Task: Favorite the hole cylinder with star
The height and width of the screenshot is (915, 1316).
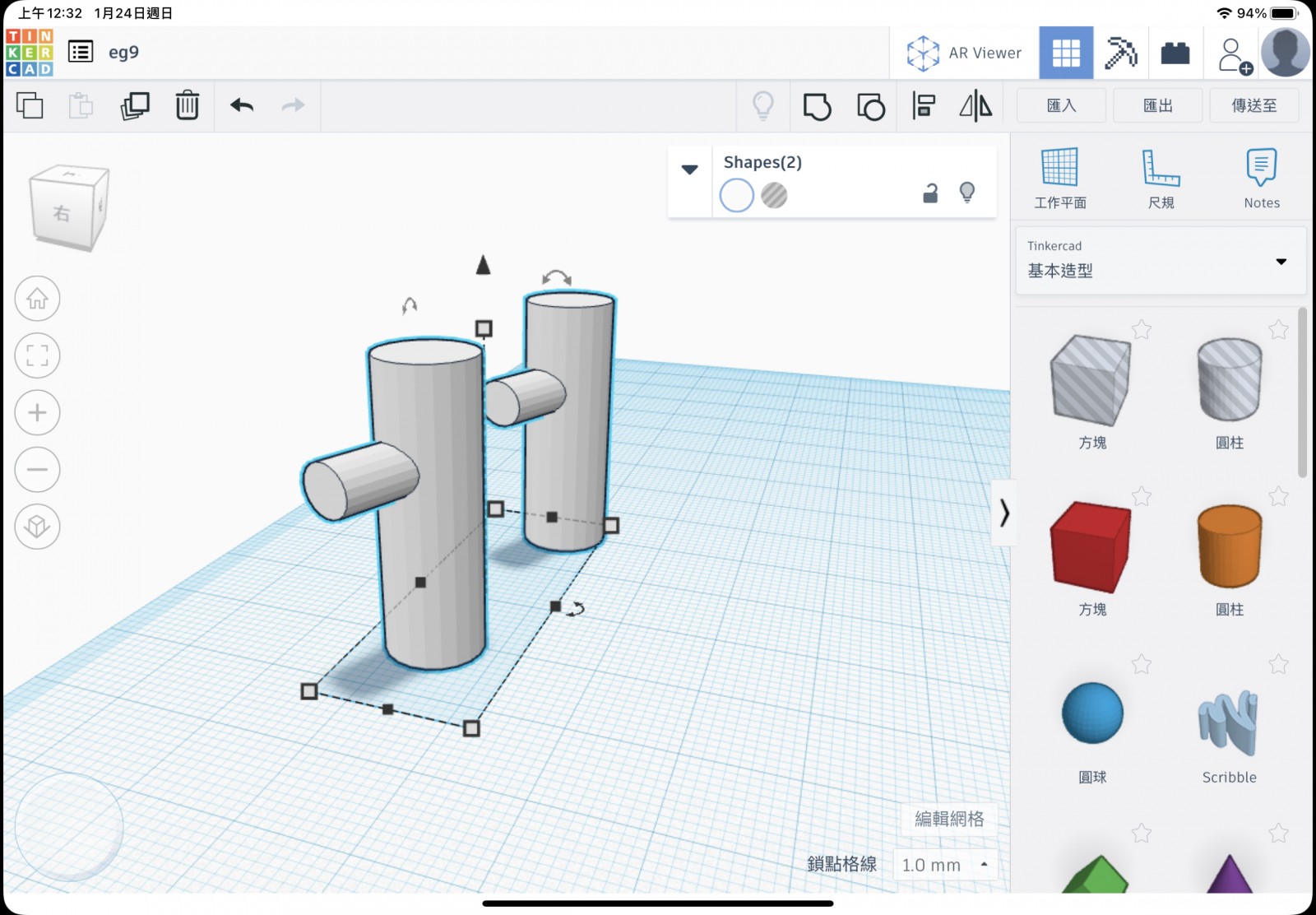Action: coord(1278,330)
